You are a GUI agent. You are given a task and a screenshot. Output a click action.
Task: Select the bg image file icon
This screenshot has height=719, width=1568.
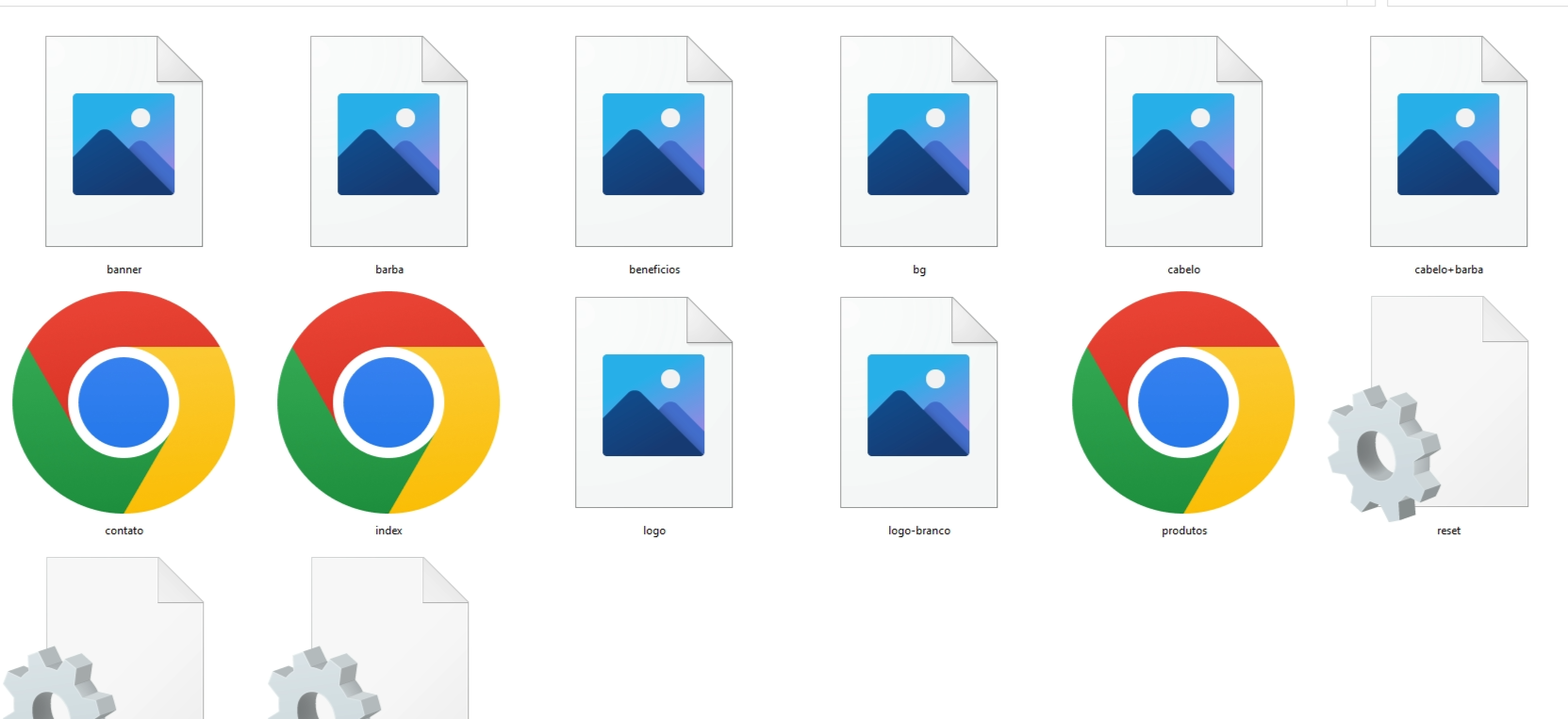tap(918, 141)
